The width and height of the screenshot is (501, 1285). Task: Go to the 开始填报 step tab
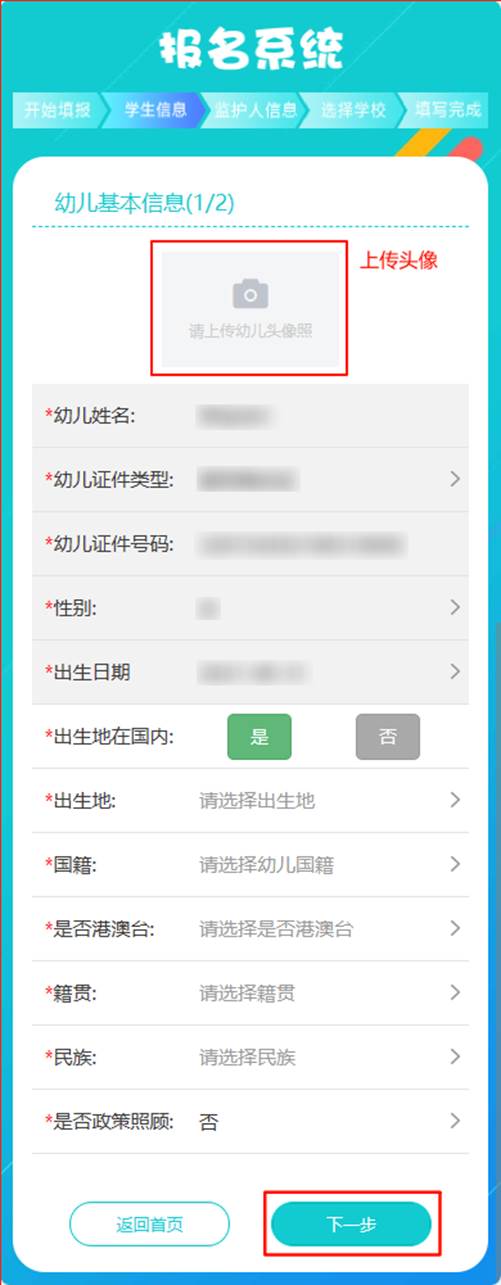(x=57, y=110)
